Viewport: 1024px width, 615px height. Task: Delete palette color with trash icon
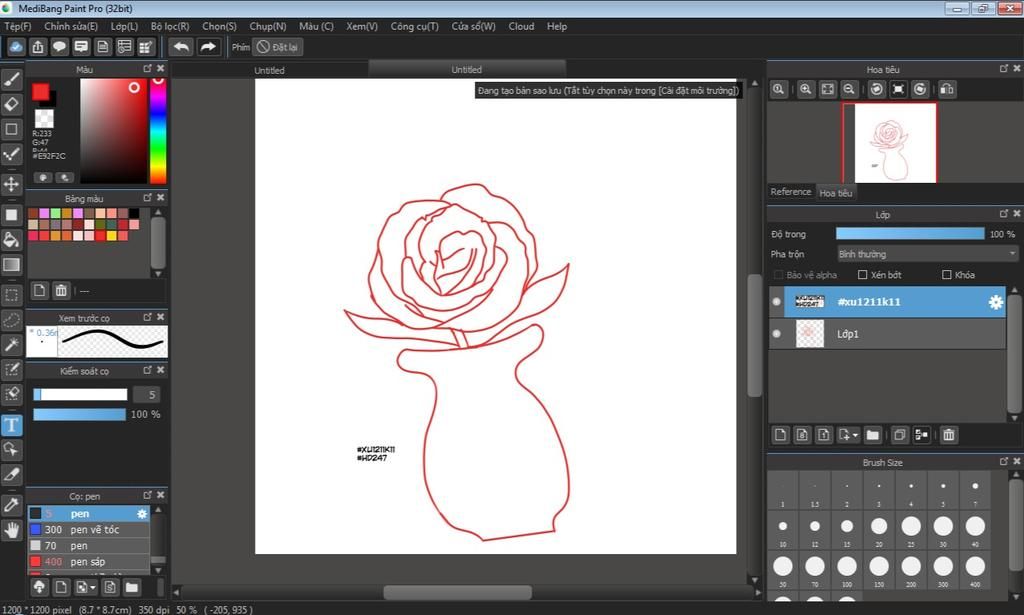coord(61,291)
